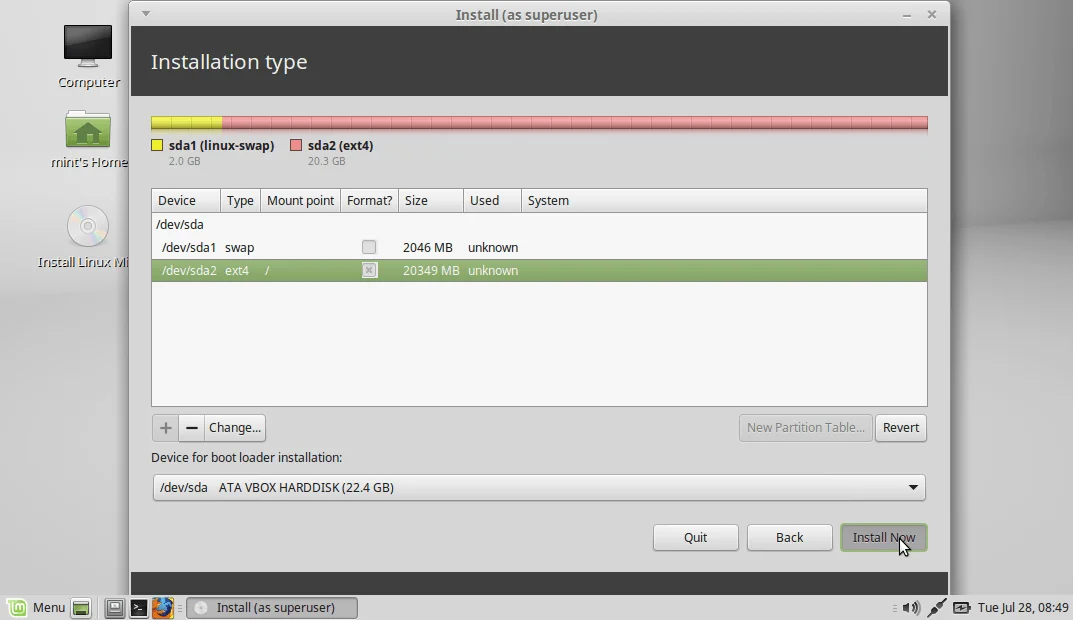The height and width of the screenshot is (620, 1073).
Task: Open a terminal from the taskbar
Action: (x=139, y=607)
